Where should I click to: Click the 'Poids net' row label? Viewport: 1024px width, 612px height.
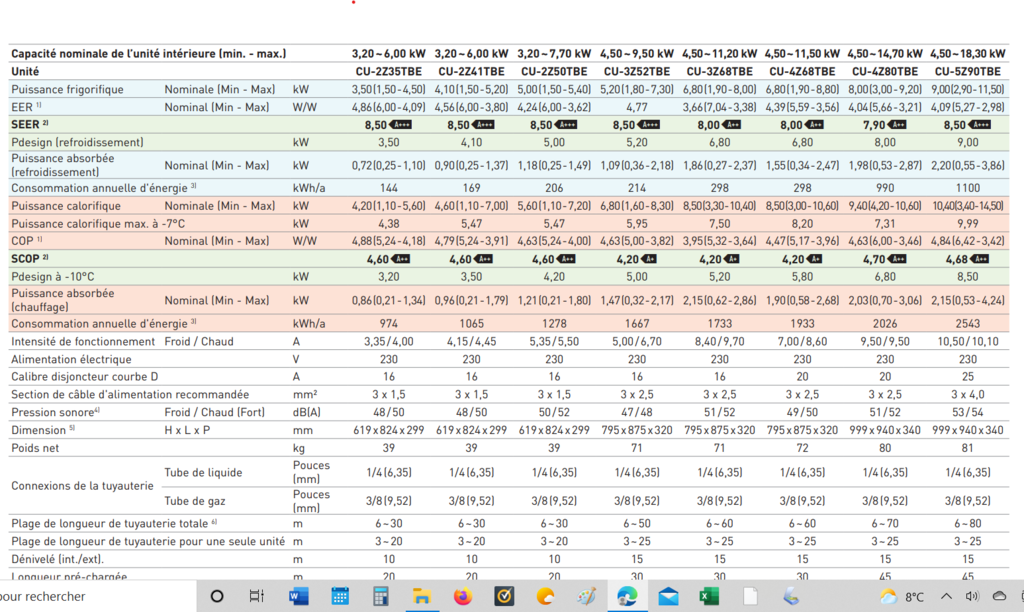click(35, 448)
